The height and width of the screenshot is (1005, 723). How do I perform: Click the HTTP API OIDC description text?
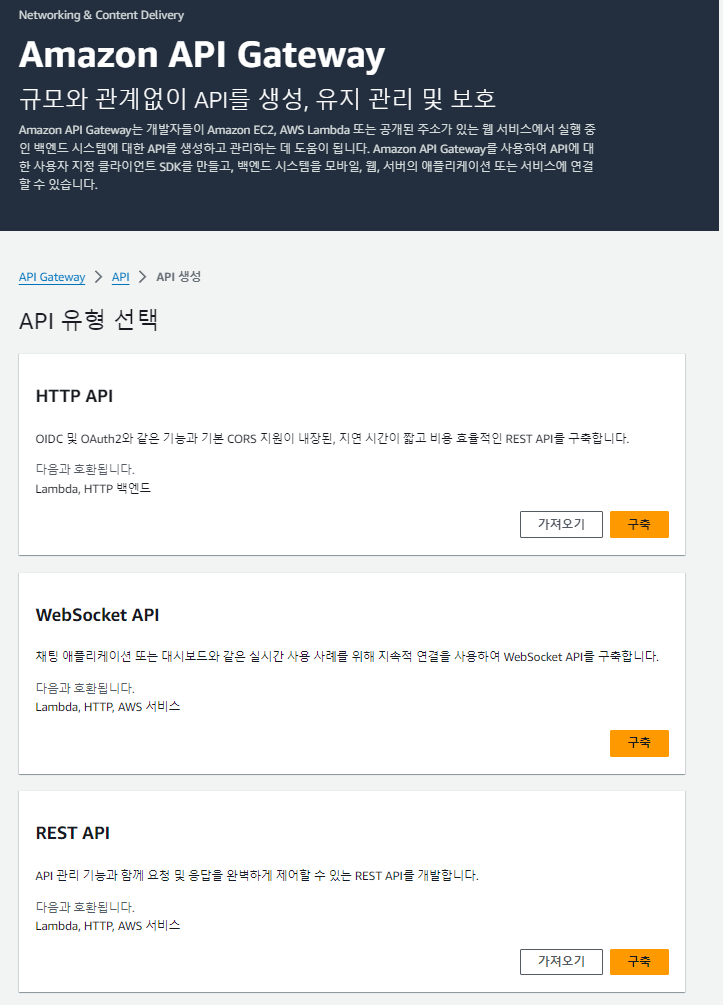click(332, 438)
